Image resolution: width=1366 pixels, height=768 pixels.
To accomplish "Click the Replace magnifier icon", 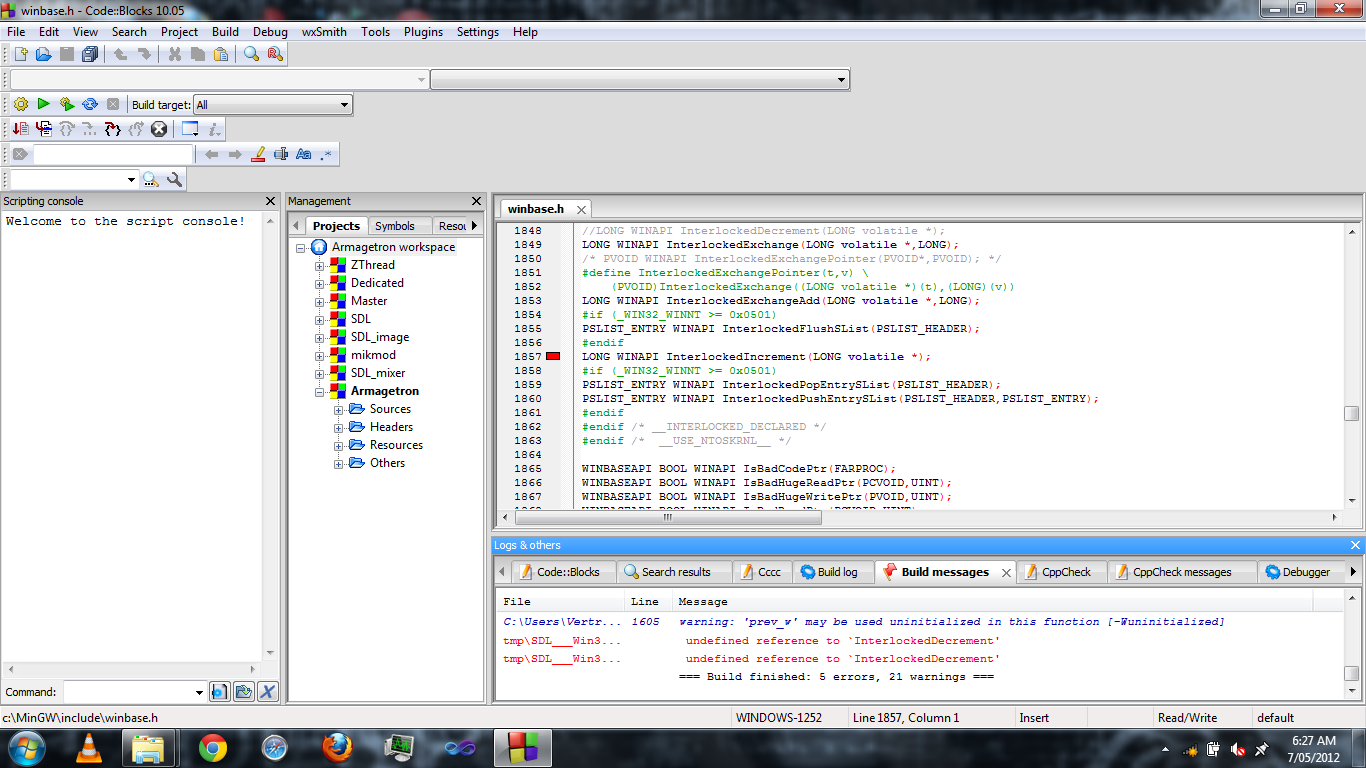I will point(274,54).
